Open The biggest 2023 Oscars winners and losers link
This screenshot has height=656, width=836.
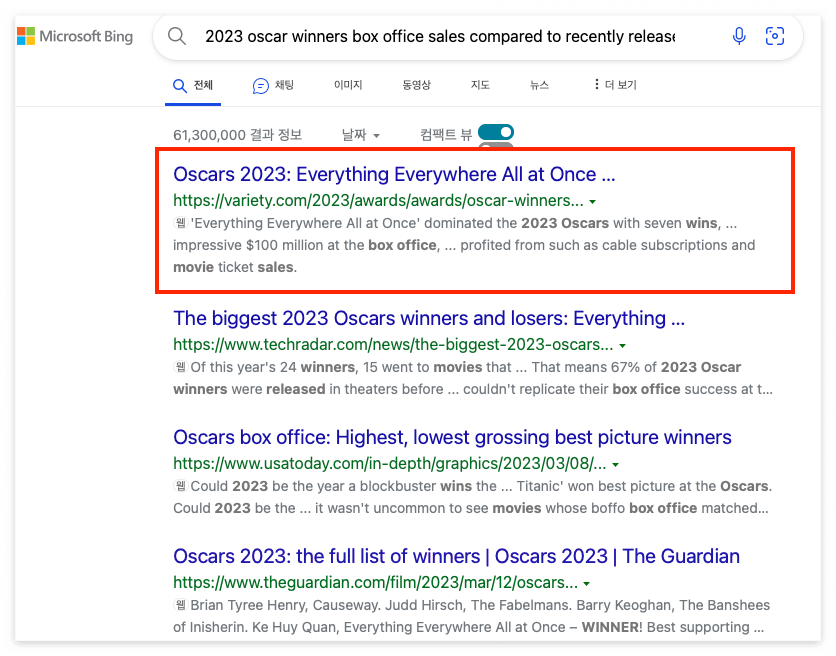[429, 318]
